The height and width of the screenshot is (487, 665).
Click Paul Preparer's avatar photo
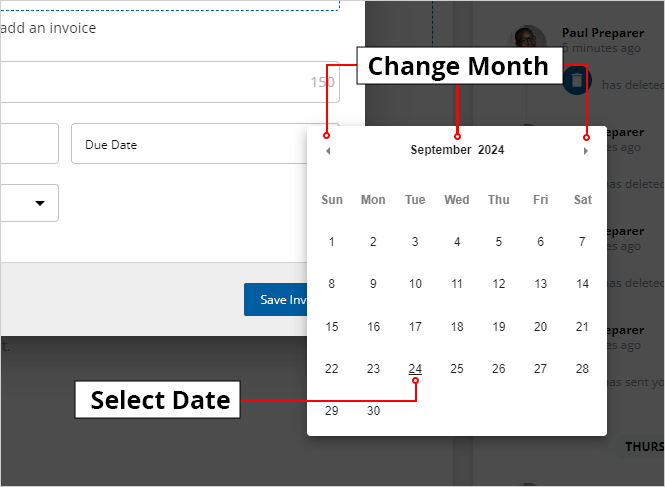(x=527, y=40)
